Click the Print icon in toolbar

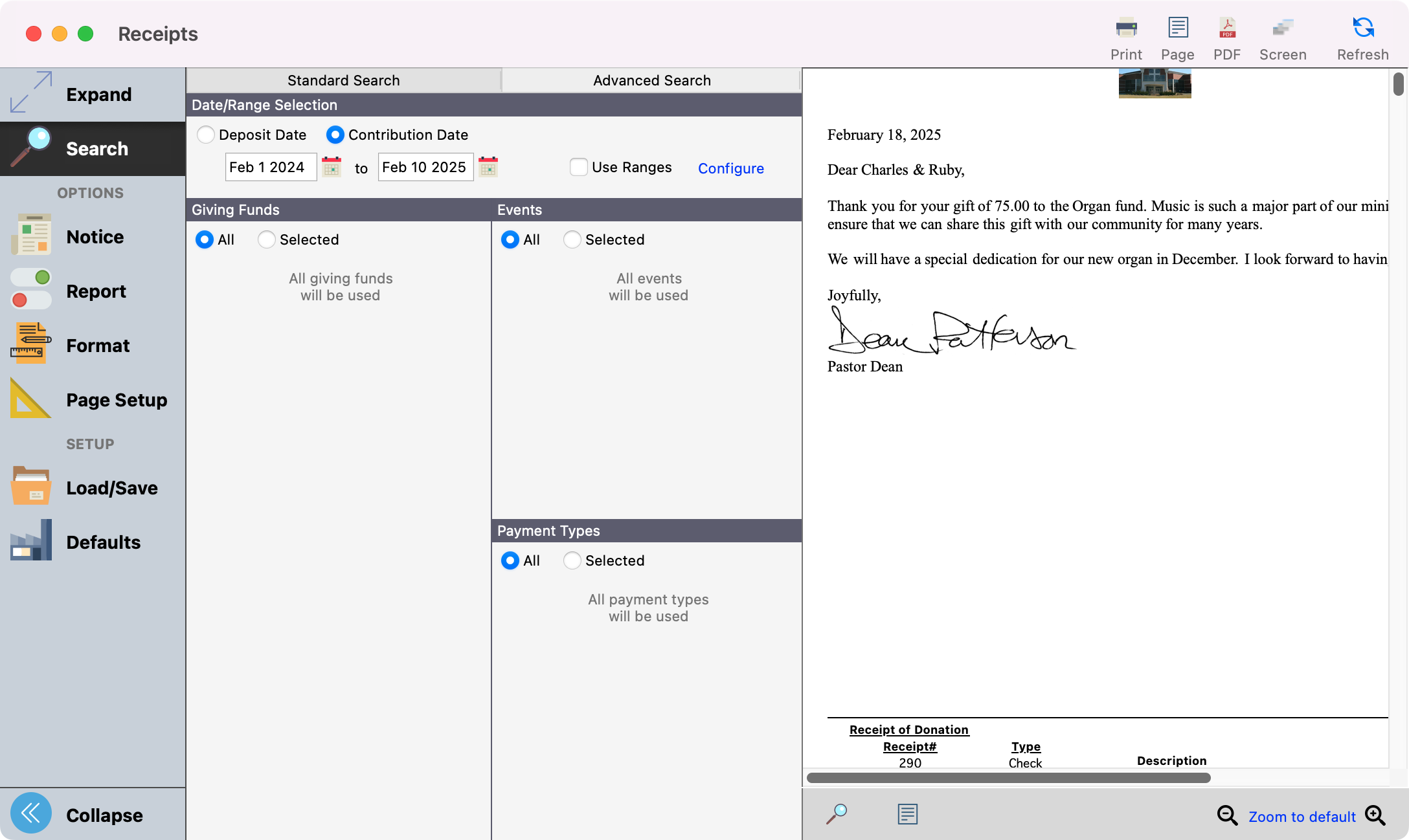point(1126,39)
